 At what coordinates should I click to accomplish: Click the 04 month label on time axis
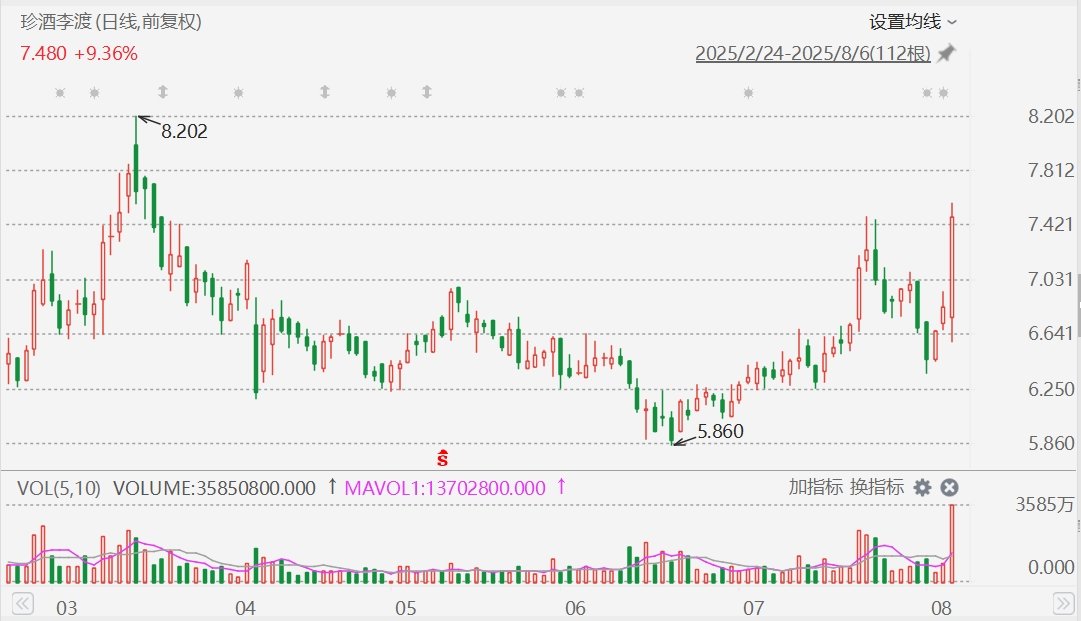pyautogui.click(x=245, y=608)
